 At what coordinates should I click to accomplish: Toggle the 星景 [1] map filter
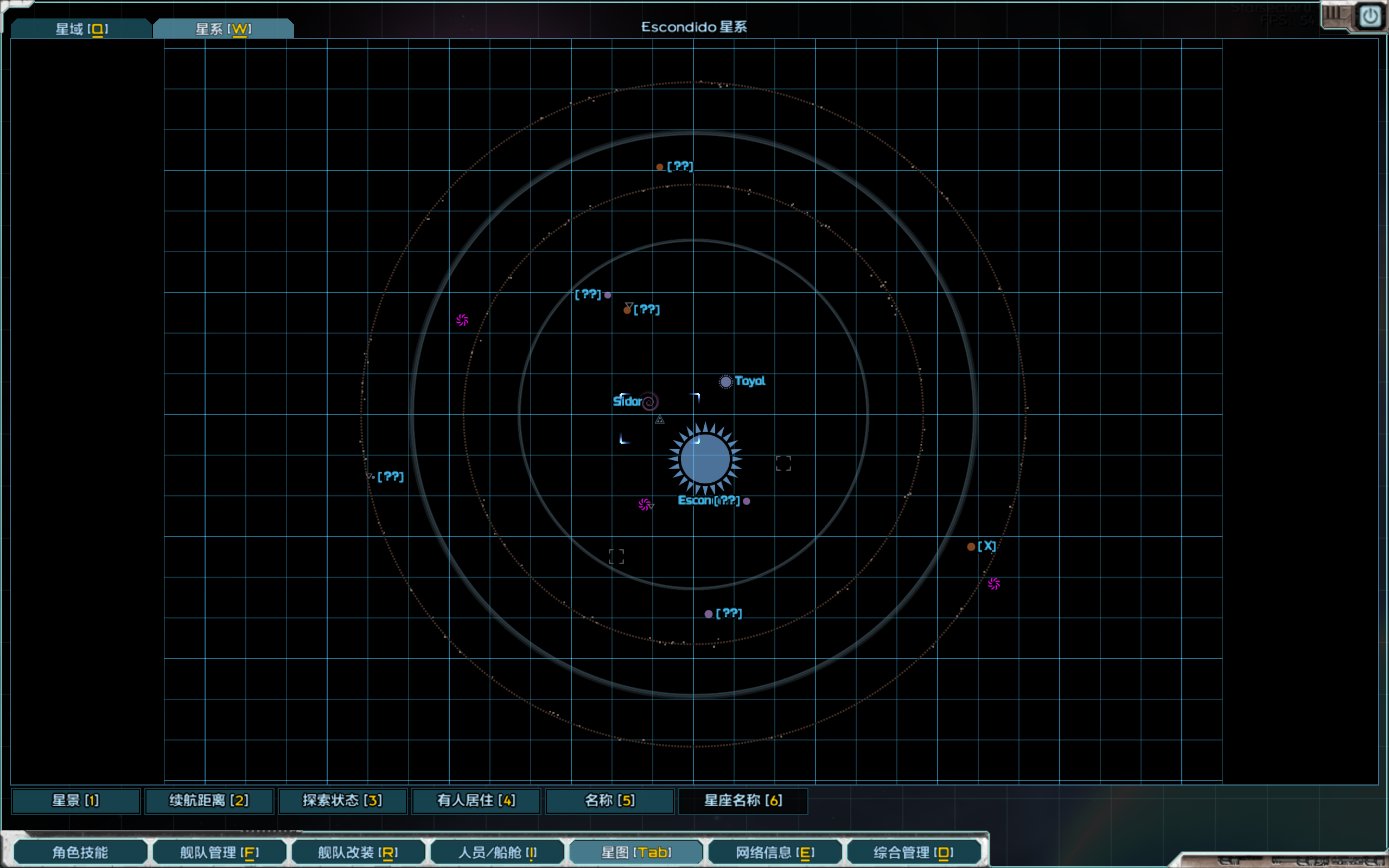pos(76,801)
